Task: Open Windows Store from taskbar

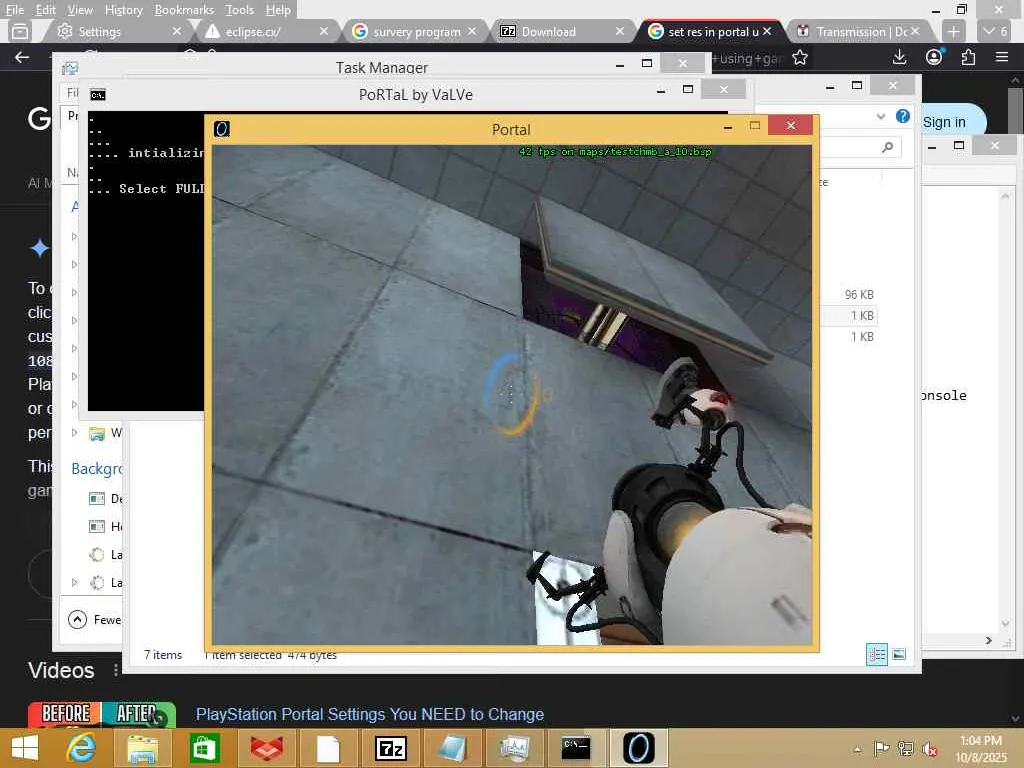Action: pos(204,748)
